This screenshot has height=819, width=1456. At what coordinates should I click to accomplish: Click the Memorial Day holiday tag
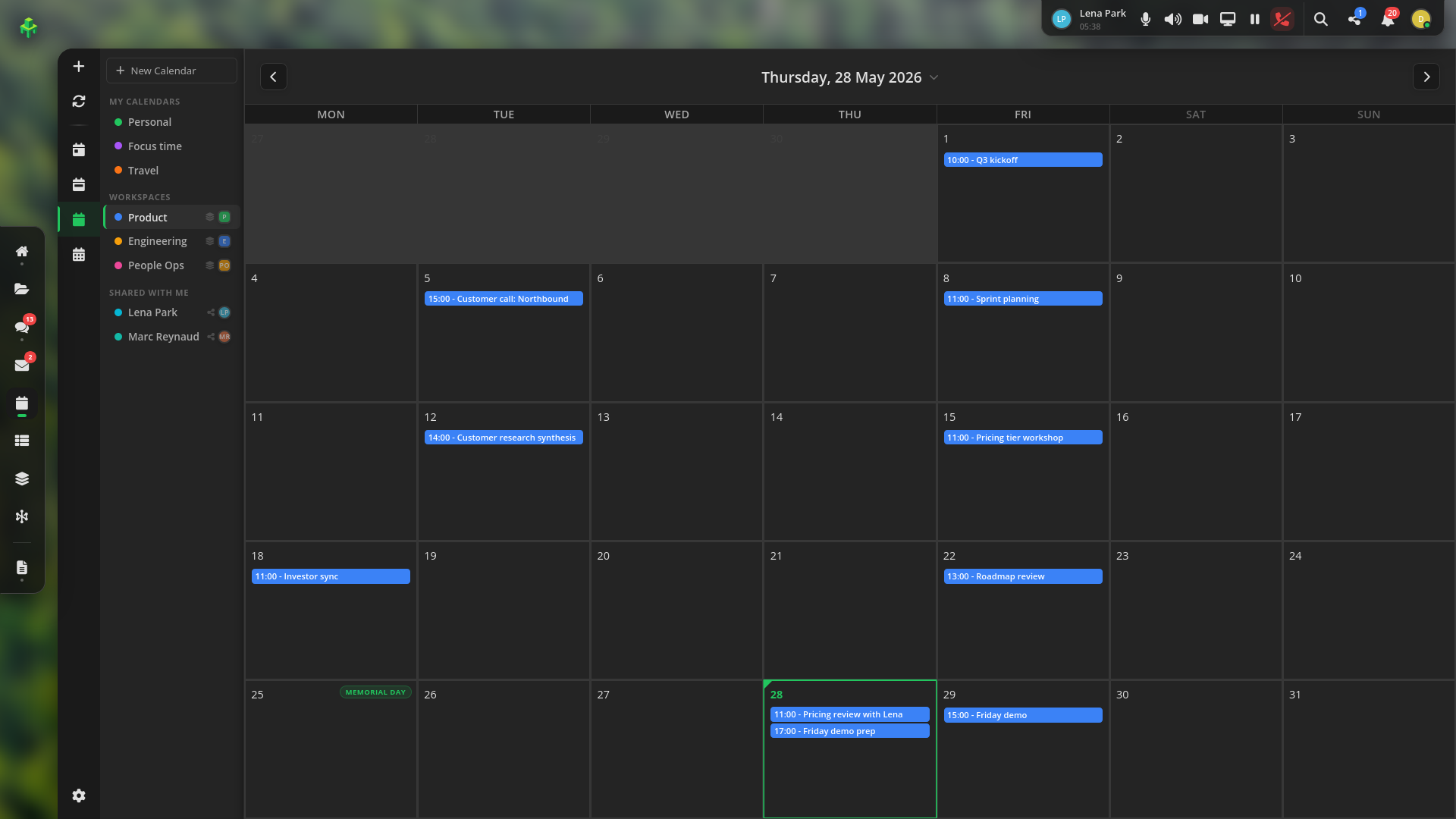coord(375,692)
